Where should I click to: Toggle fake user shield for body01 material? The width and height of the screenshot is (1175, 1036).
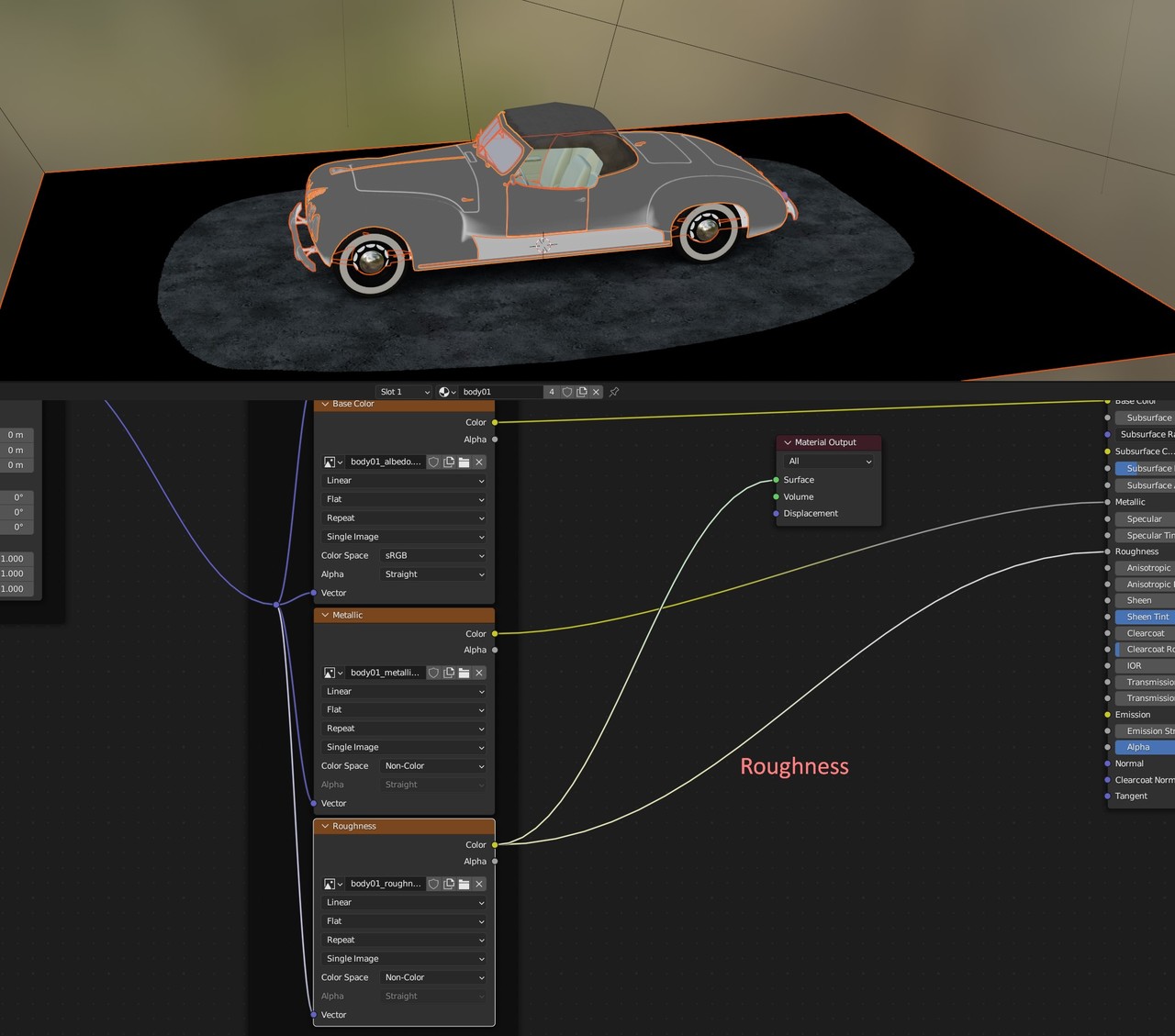[x=567, y=392]
